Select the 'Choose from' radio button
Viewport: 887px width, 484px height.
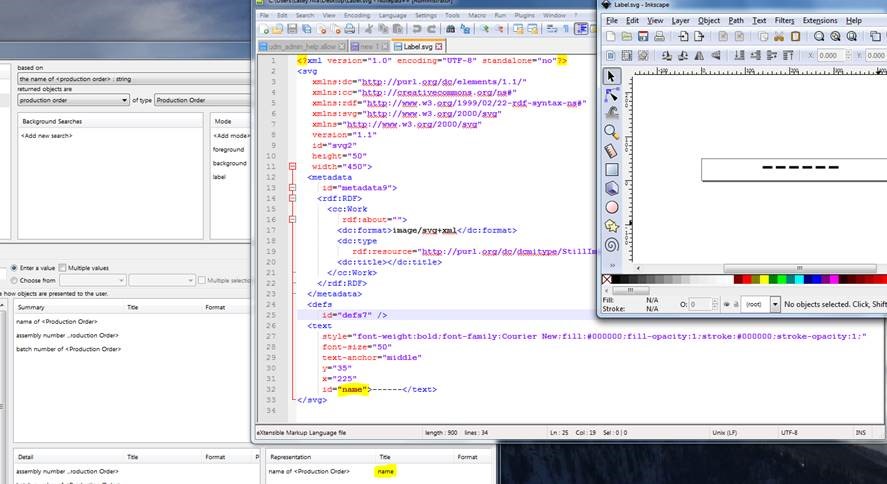click(x=14, y=280)
